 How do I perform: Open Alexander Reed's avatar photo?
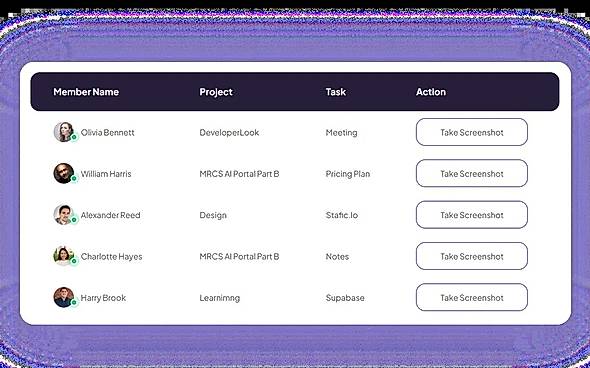(64, 214)
